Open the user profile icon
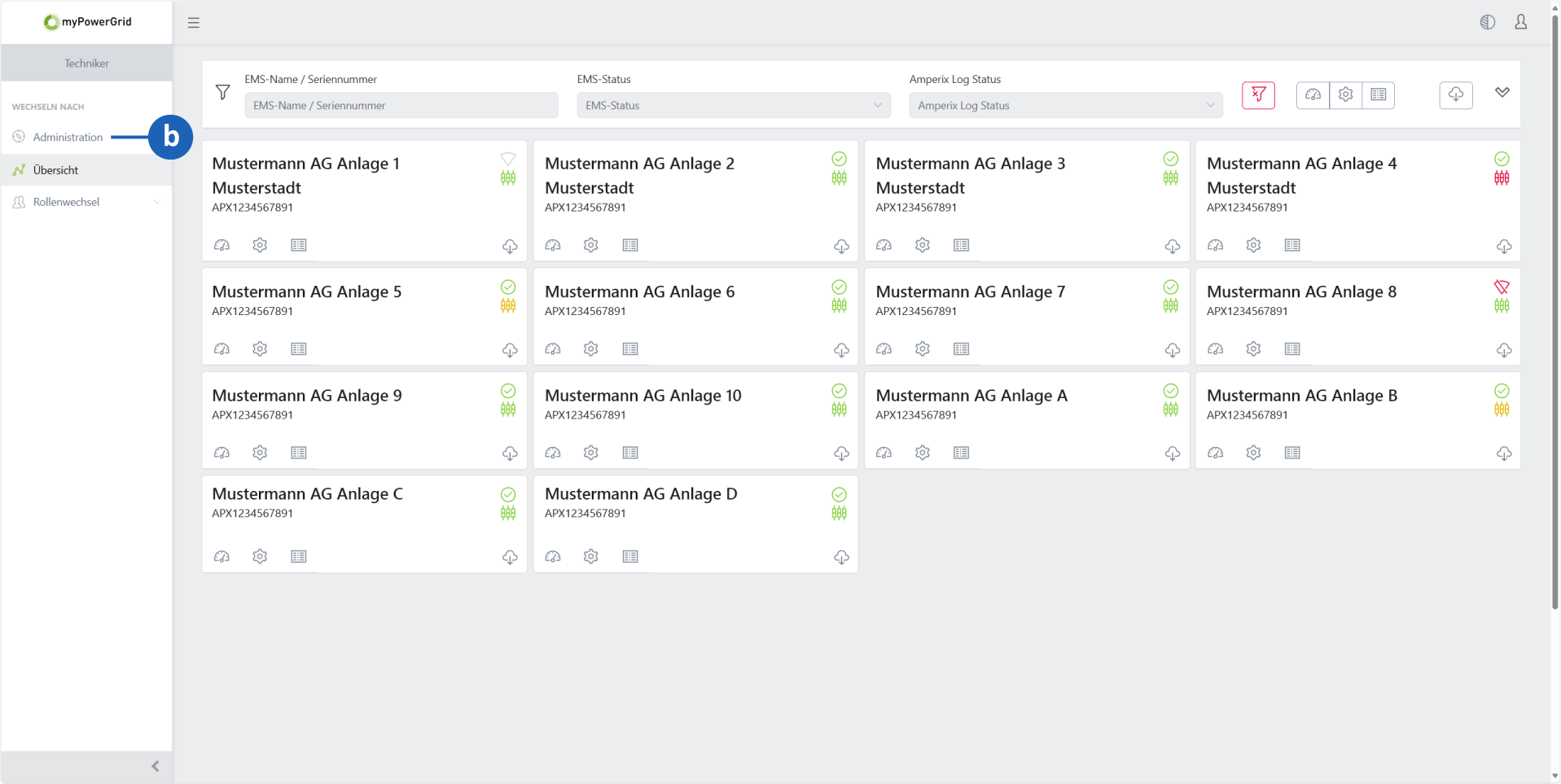This screenshot has height=784, width=1561. [x=1520, y=22]
